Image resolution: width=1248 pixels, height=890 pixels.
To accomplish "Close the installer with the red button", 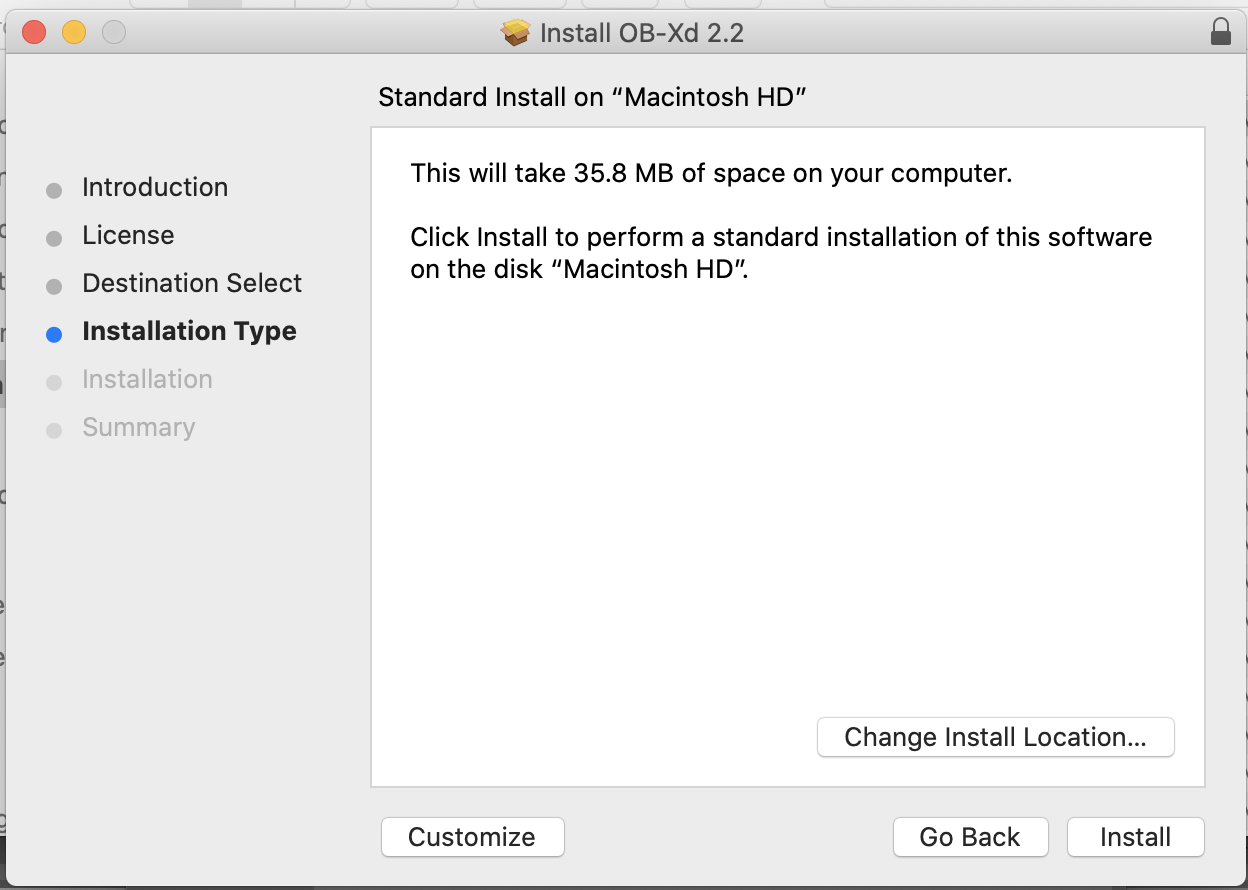I will pyautogui.click(x=34, y=32).
